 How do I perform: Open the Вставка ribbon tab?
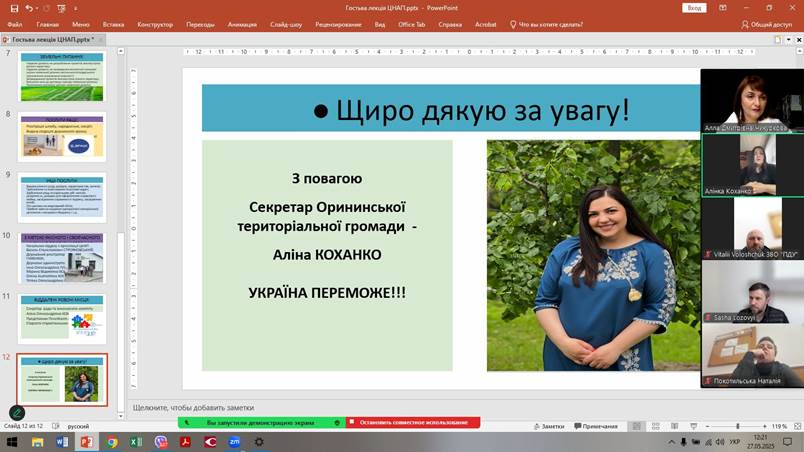[x=113, y=24]
